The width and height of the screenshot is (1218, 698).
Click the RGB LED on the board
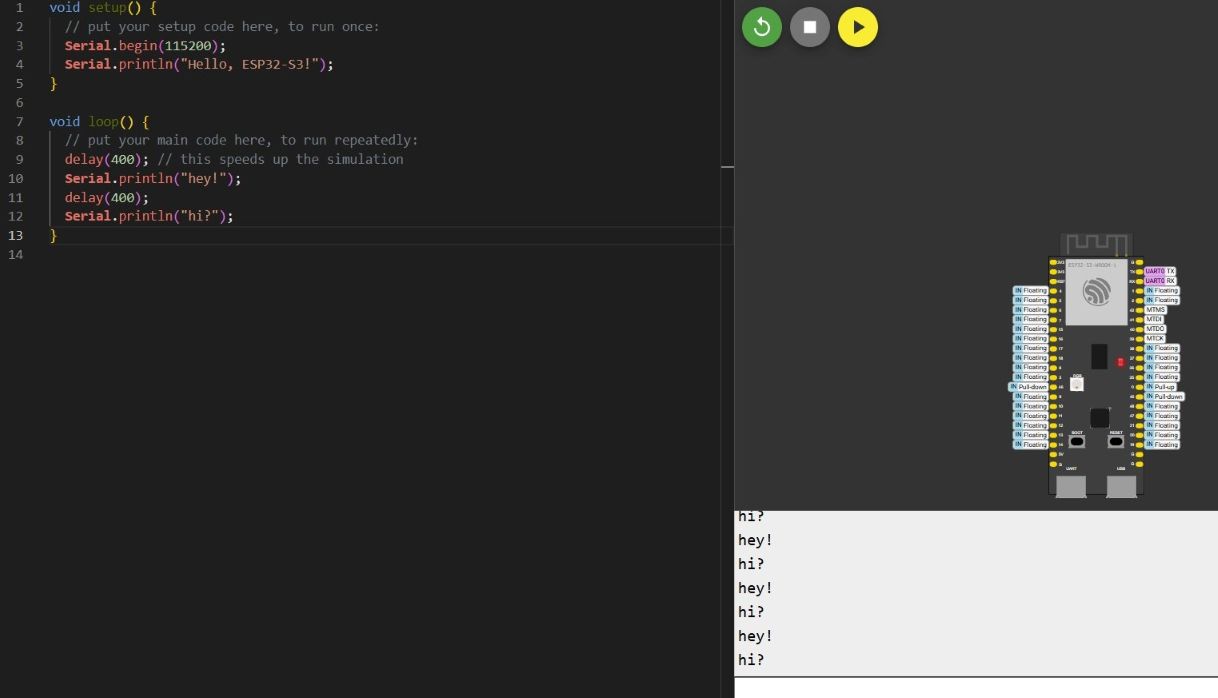click(x=1077, y=384)
